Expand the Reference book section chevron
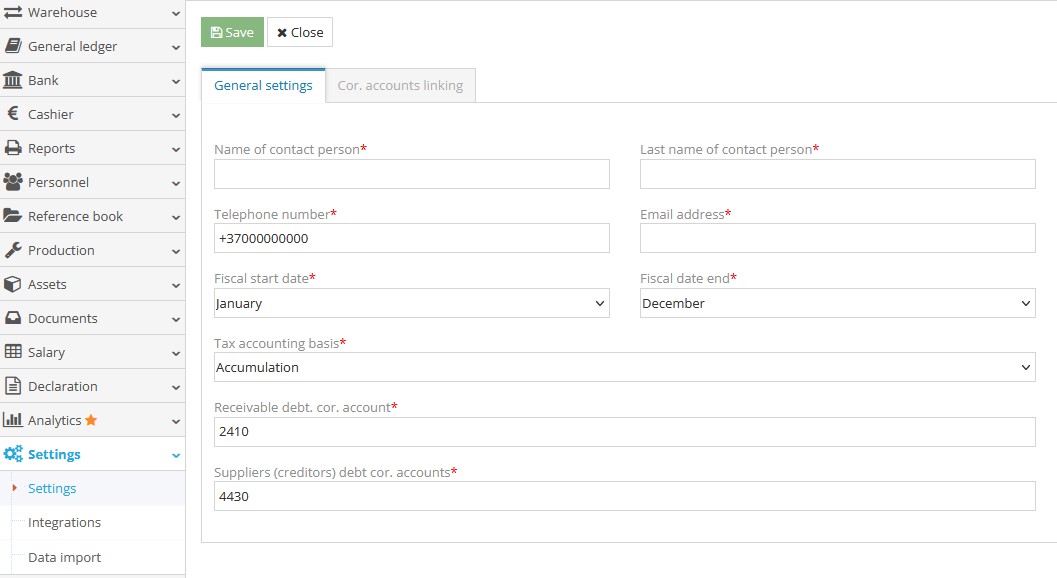 [177, 216]
